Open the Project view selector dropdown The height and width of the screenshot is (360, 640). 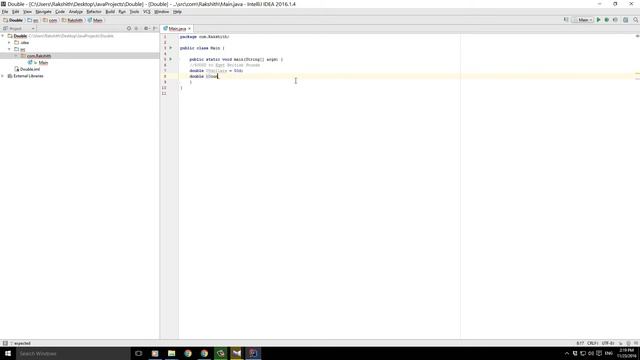point(19,29)
